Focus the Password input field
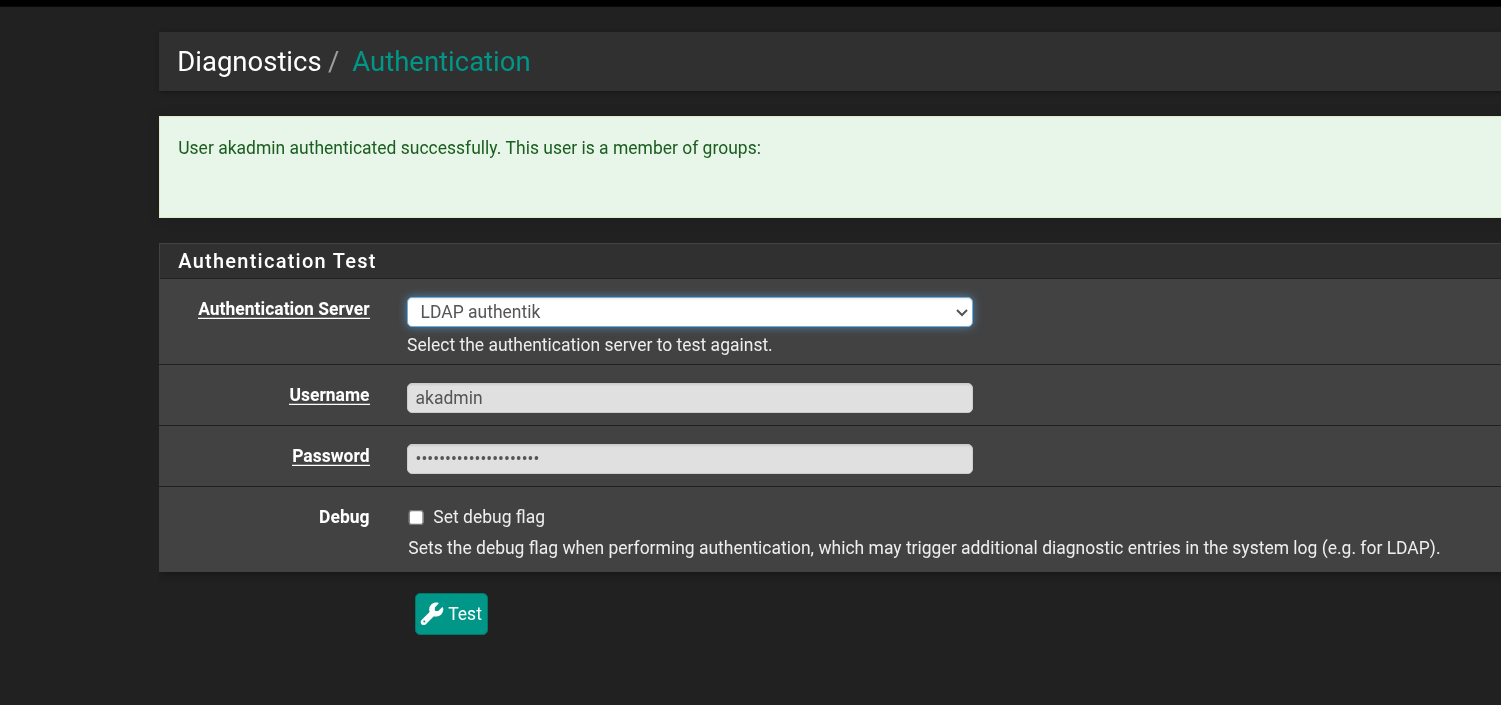The height and width of the screenshot is (705, 1501). (x=690, y=459)
